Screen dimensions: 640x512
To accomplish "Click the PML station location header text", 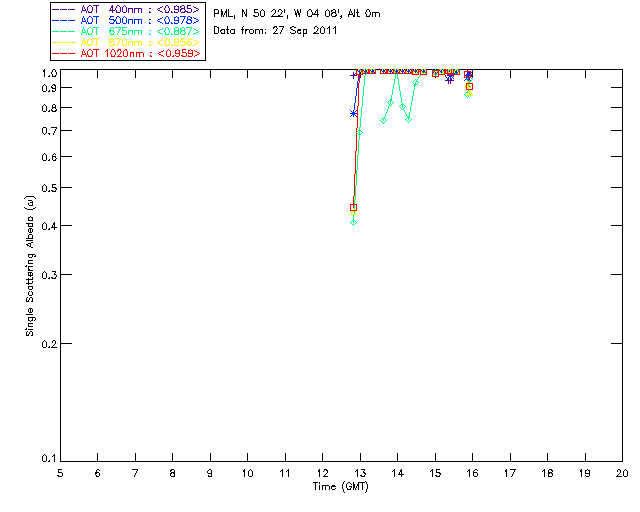I will click(x=297, y=13).
